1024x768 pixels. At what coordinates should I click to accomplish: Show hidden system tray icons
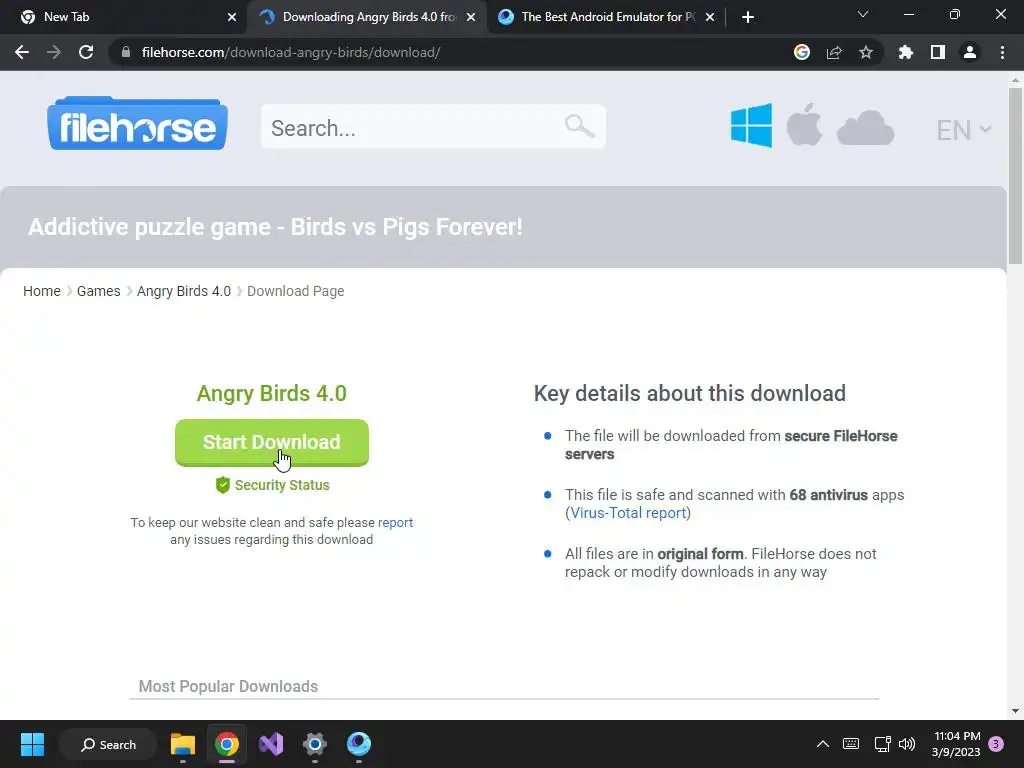[823, 744]
